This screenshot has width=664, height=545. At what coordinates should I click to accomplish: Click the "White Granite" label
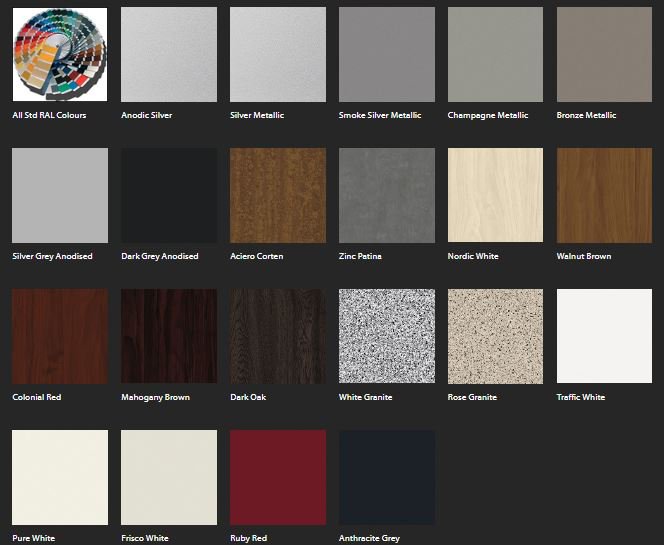pos(365,397)
